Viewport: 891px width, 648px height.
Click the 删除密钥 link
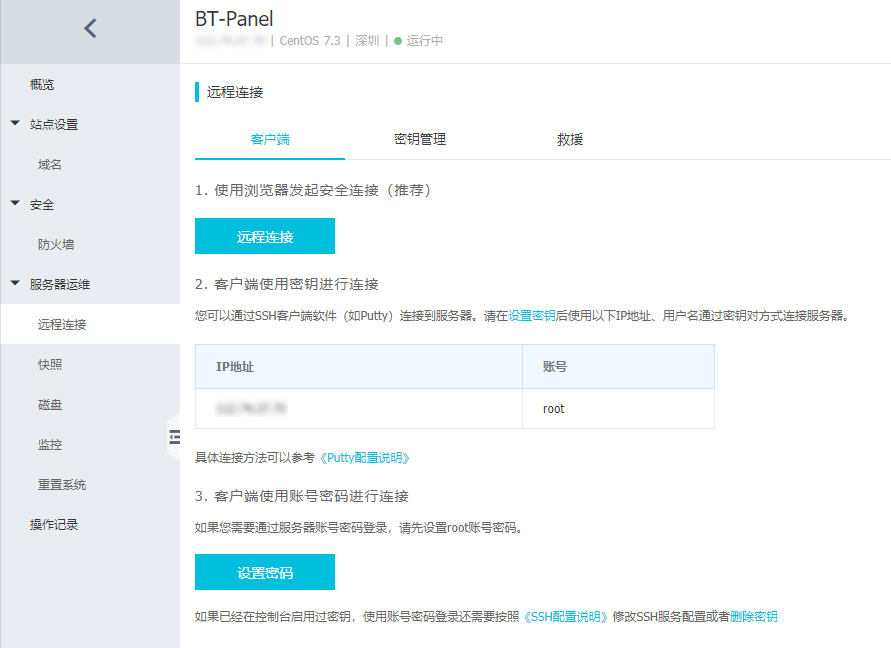coord(754,617)
